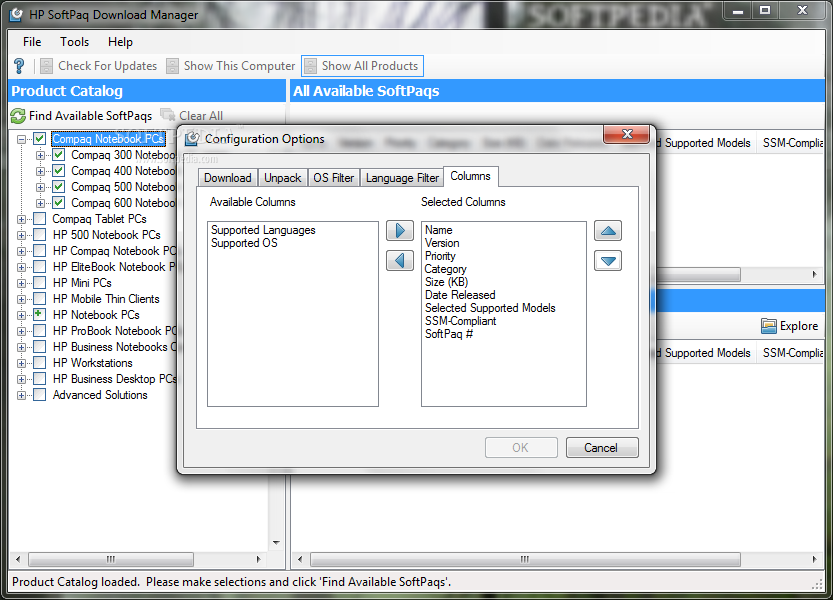Click the blue question mark help icon
Image resolution: width=833 pixels, height=600 pixels.
tap(19, 66)
